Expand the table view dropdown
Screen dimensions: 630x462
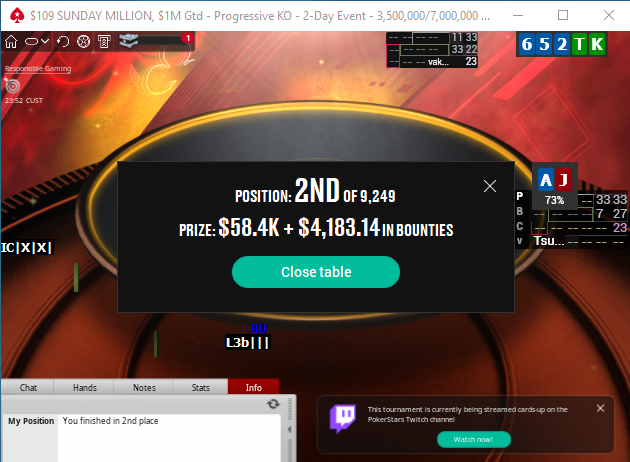tap(37, 41)
